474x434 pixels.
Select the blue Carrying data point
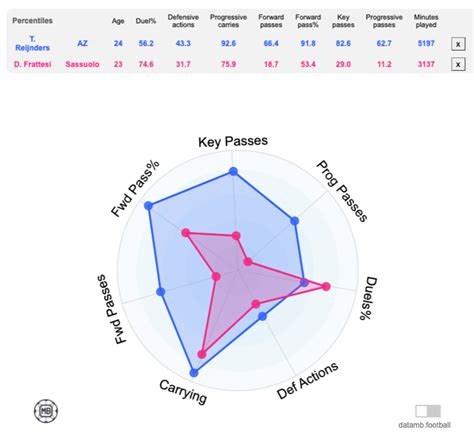194,372
